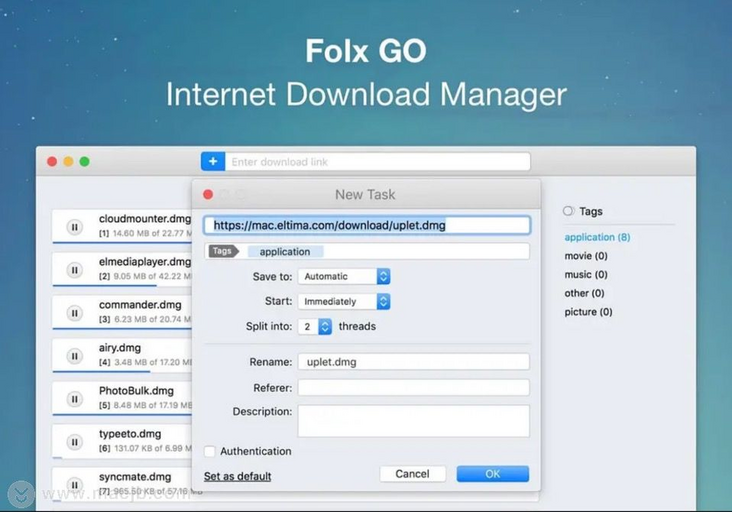The image size is (732, 512).
Task: Change the Split into threads stepper
Action: 325,327
